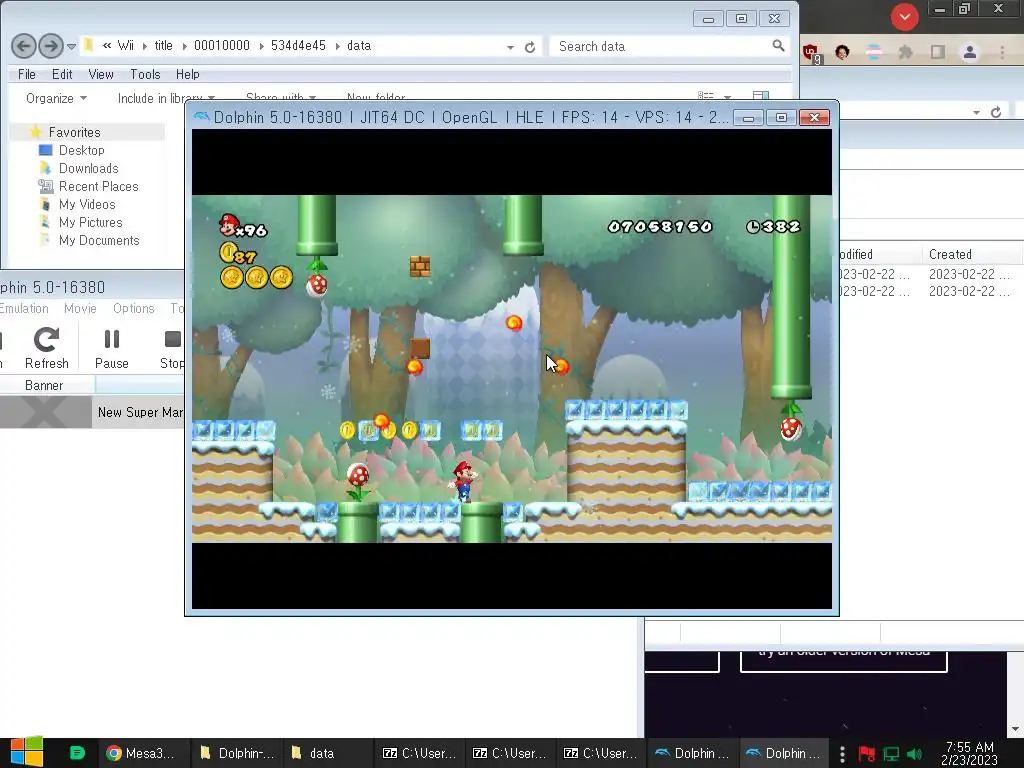The height and width of the screenshot is (768, 1024).
Task: Open My Documents in Favorites
Action: [x=99, y=240]
